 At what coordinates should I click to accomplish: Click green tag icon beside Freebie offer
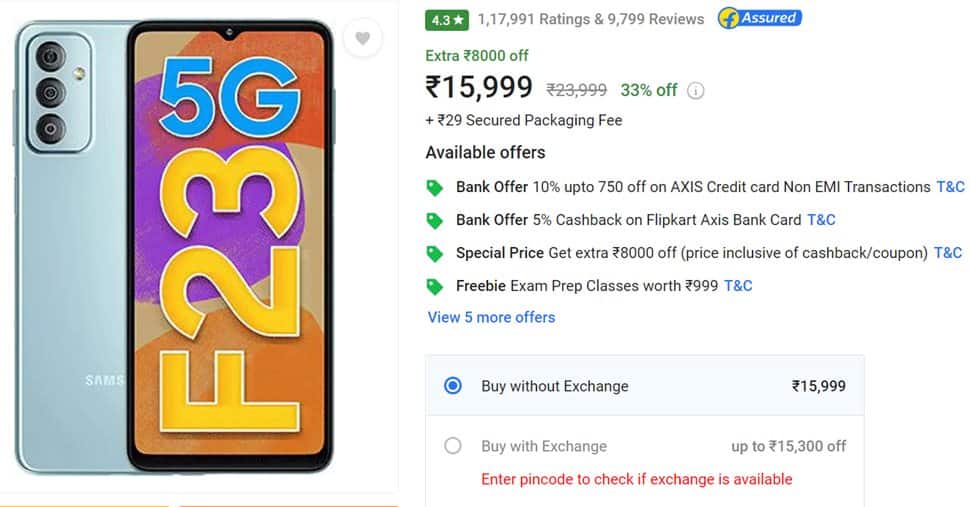click(435, 286)
